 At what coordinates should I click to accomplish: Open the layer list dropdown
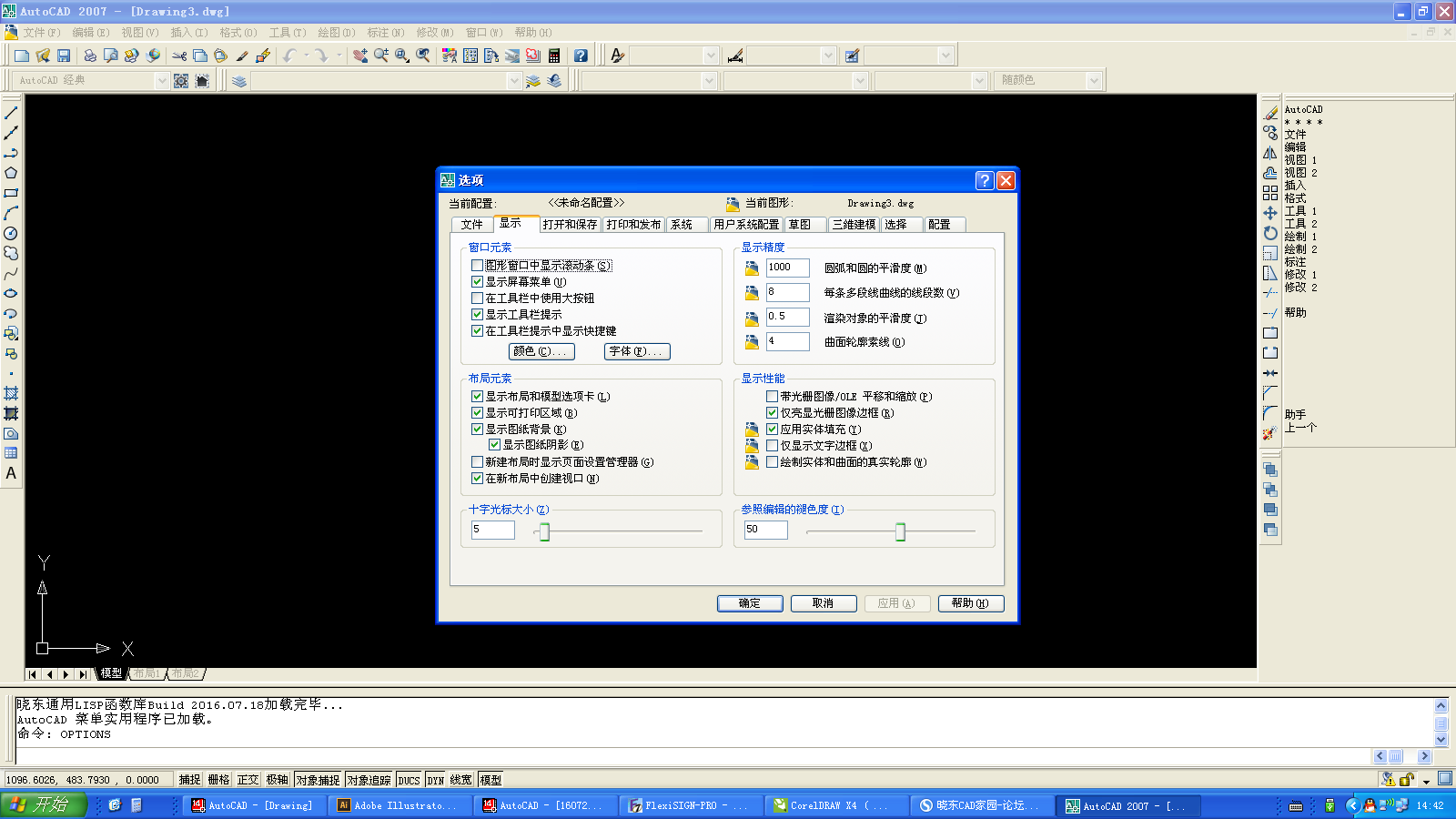tap(514, 81)
